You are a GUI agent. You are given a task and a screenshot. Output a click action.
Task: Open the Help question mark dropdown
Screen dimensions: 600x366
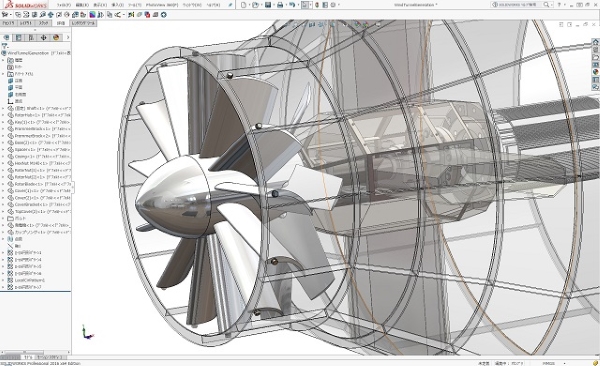tap(560, 5)
